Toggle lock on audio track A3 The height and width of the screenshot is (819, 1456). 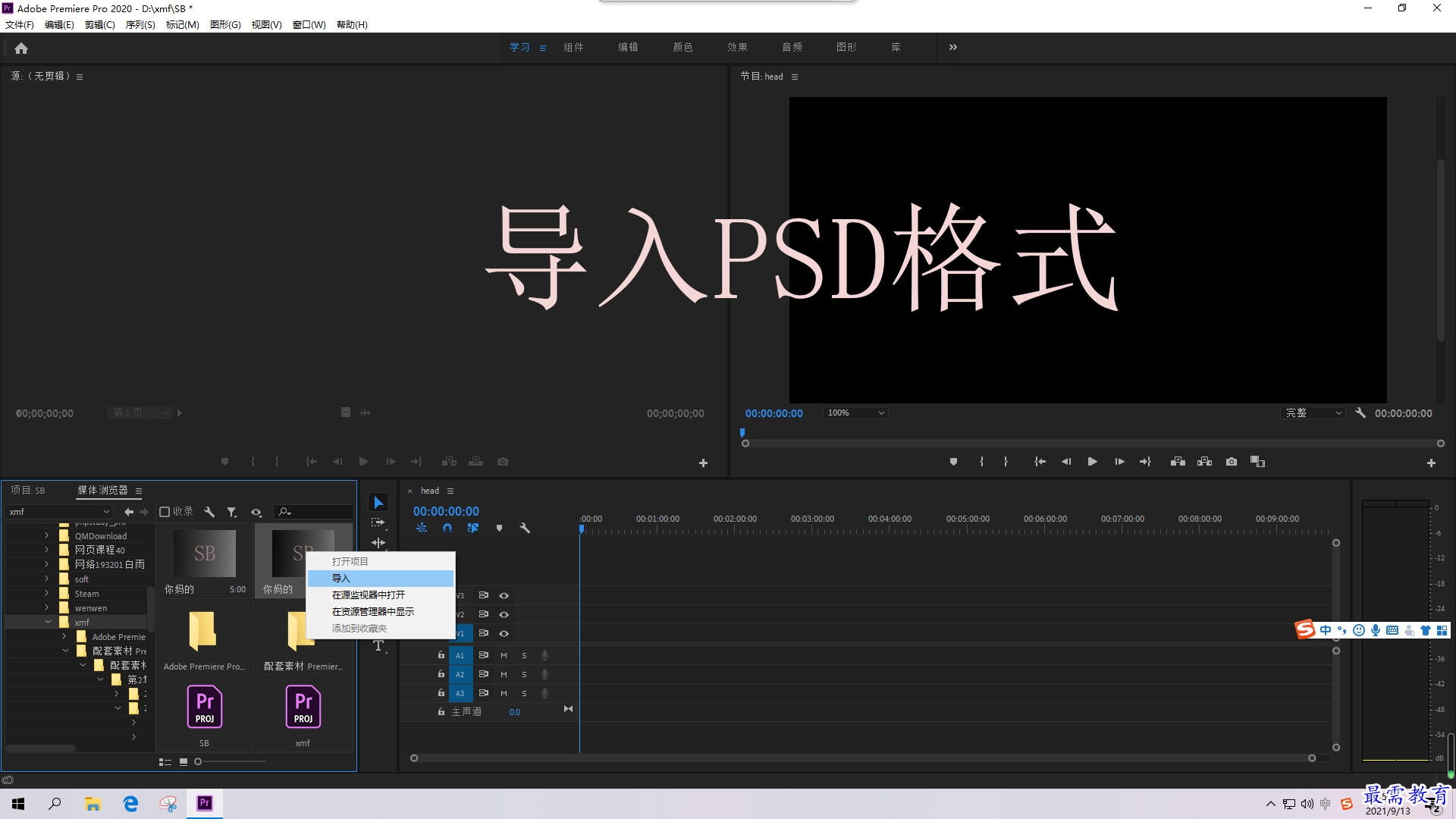(441, 692)
